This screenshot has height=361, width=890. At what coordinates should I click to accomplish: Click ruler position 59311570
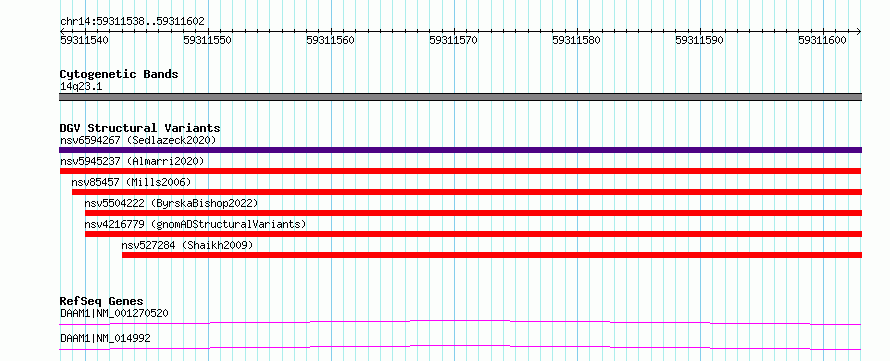454,40
